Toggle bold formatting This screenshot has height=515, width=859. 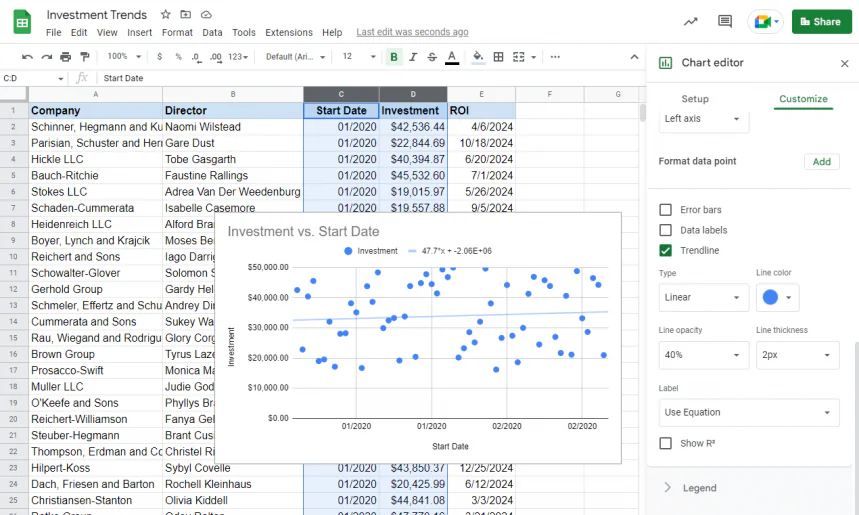(x=393, y=57)
